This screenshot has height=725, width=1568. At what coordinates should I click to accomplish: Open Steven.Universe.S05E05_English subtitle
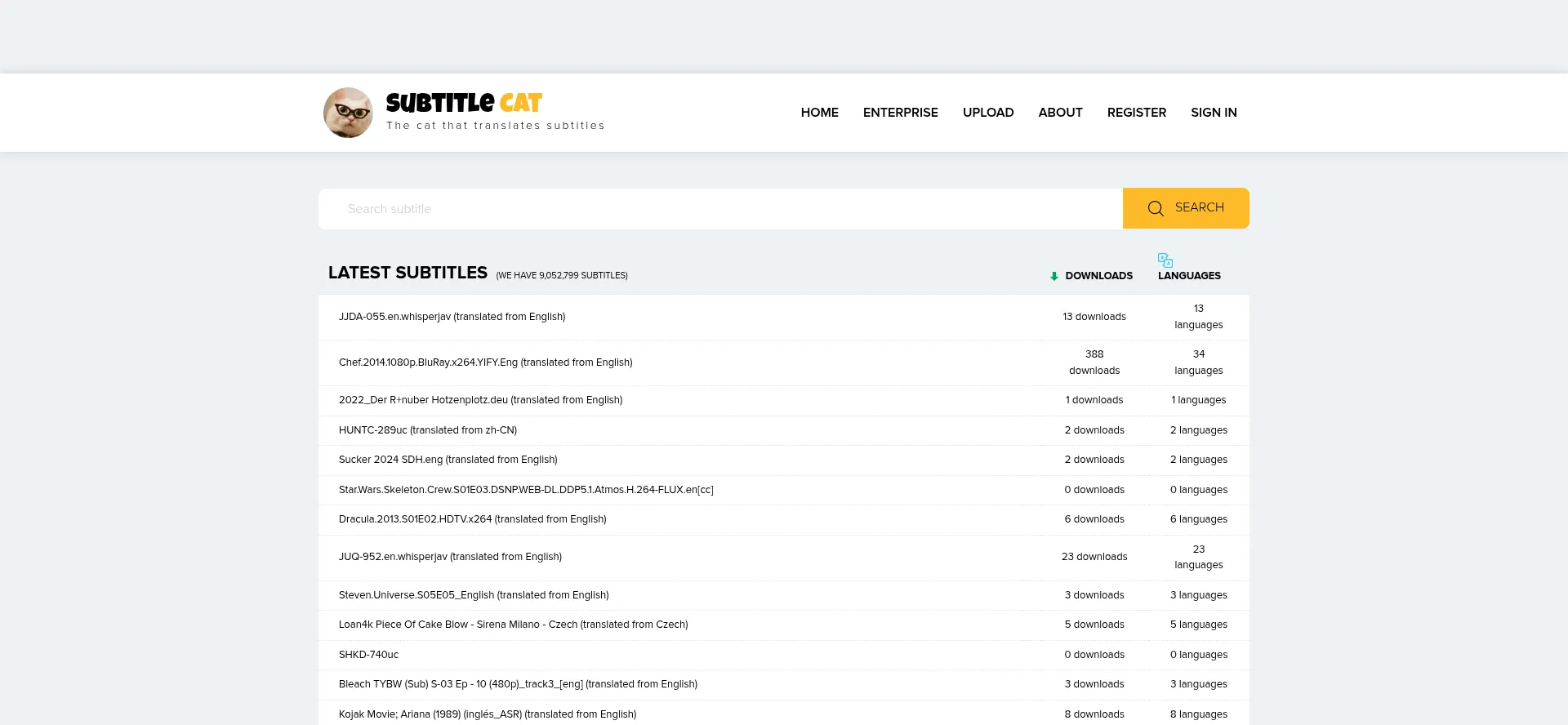click(474, 595)
